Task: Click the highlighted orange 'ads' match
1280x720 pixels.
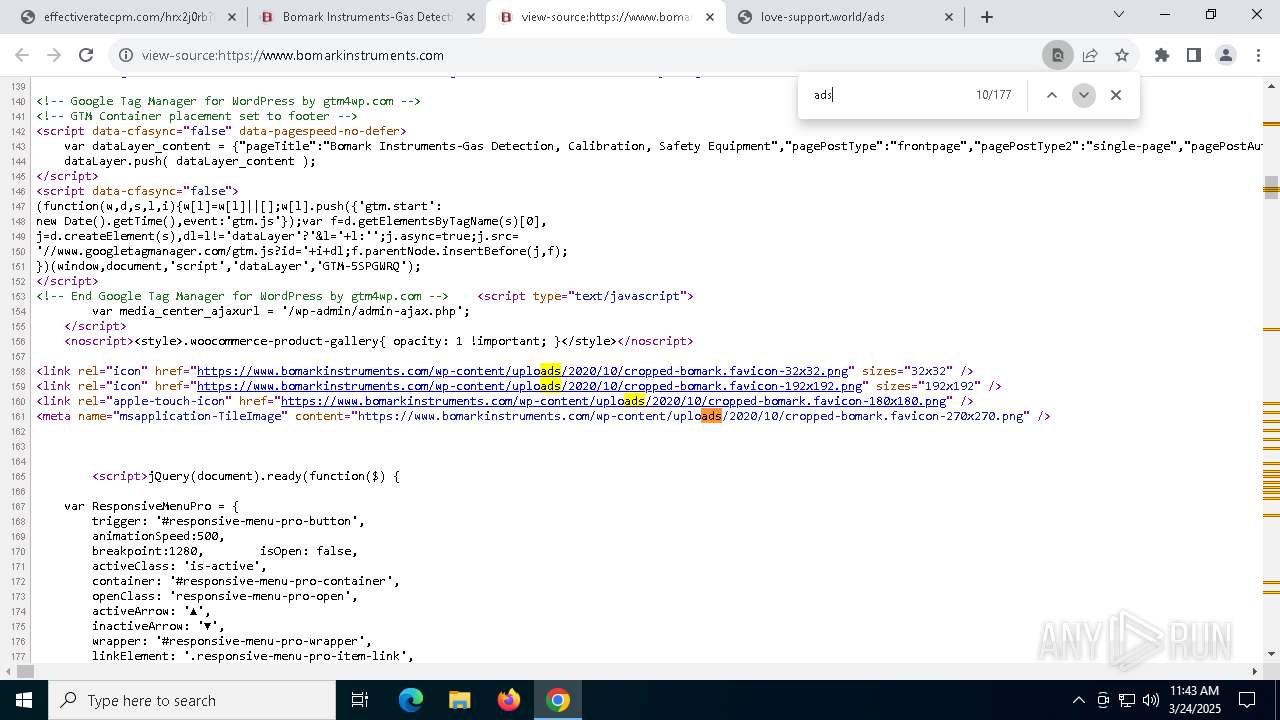Action: coord(711,416)
